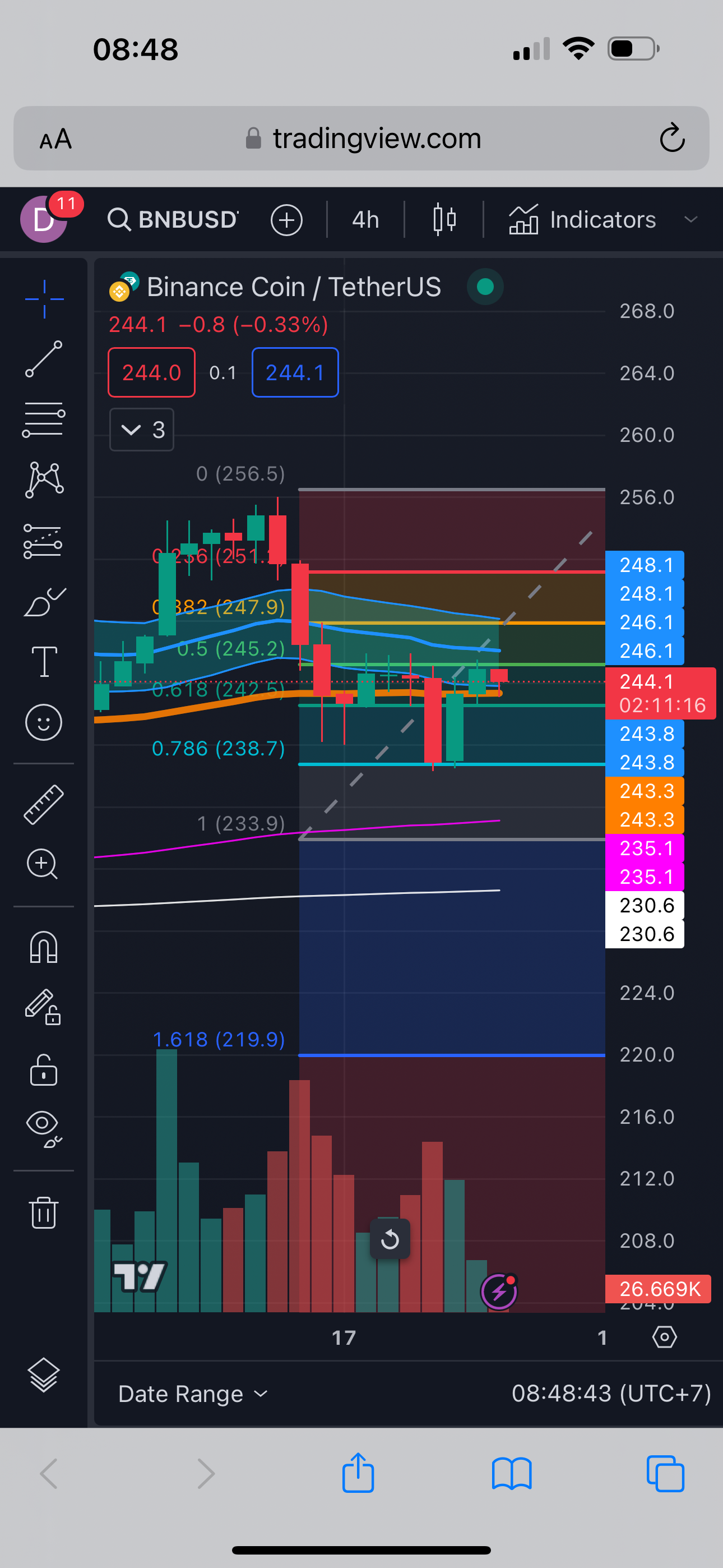The width and height of the screenshot is (723, 1568).
Task: Open the user profile avatar menu
Action: [x=44, y=219]
